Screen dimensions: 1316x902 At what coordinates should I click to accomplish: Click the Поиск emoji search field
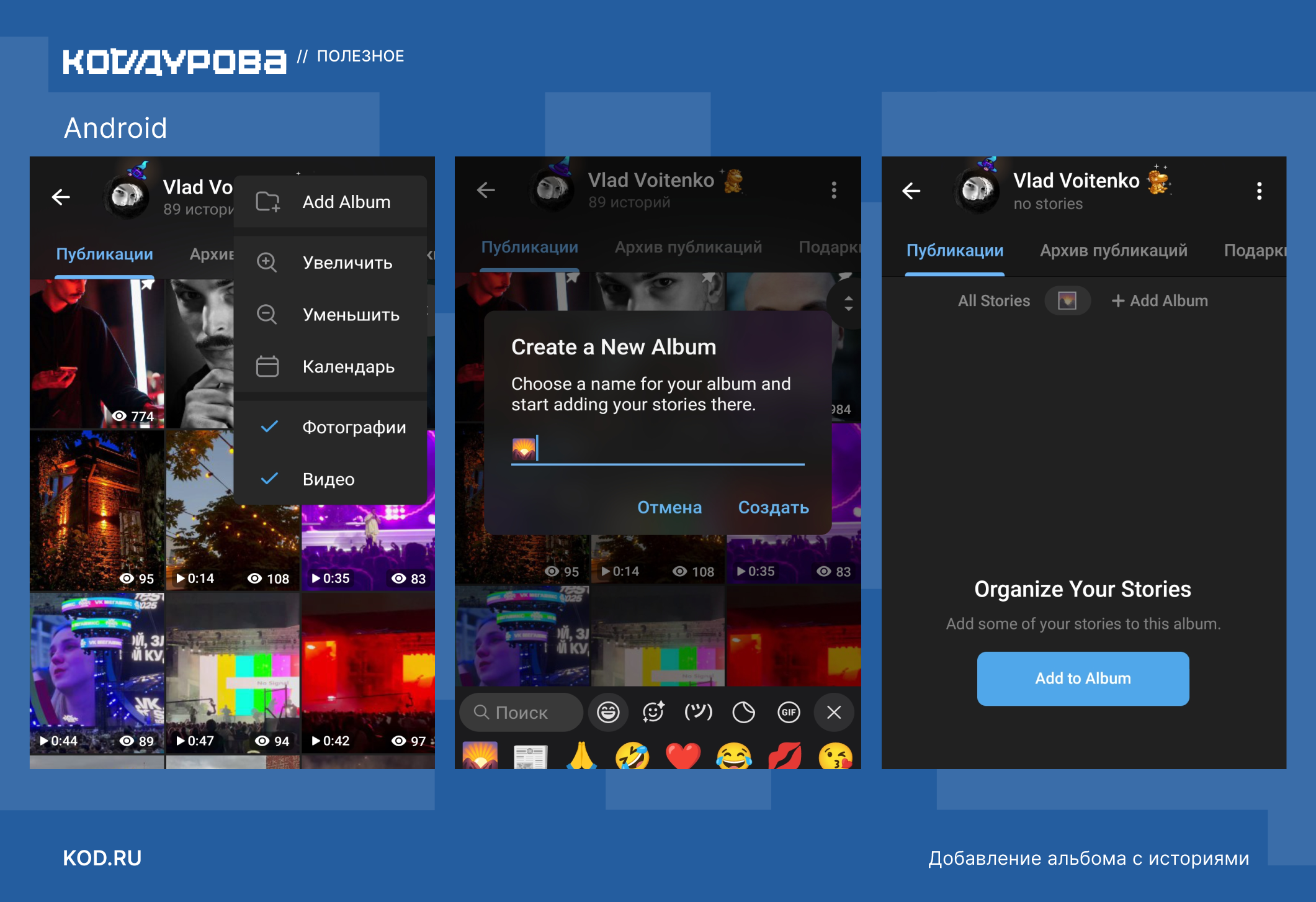[x=521, y=712]
